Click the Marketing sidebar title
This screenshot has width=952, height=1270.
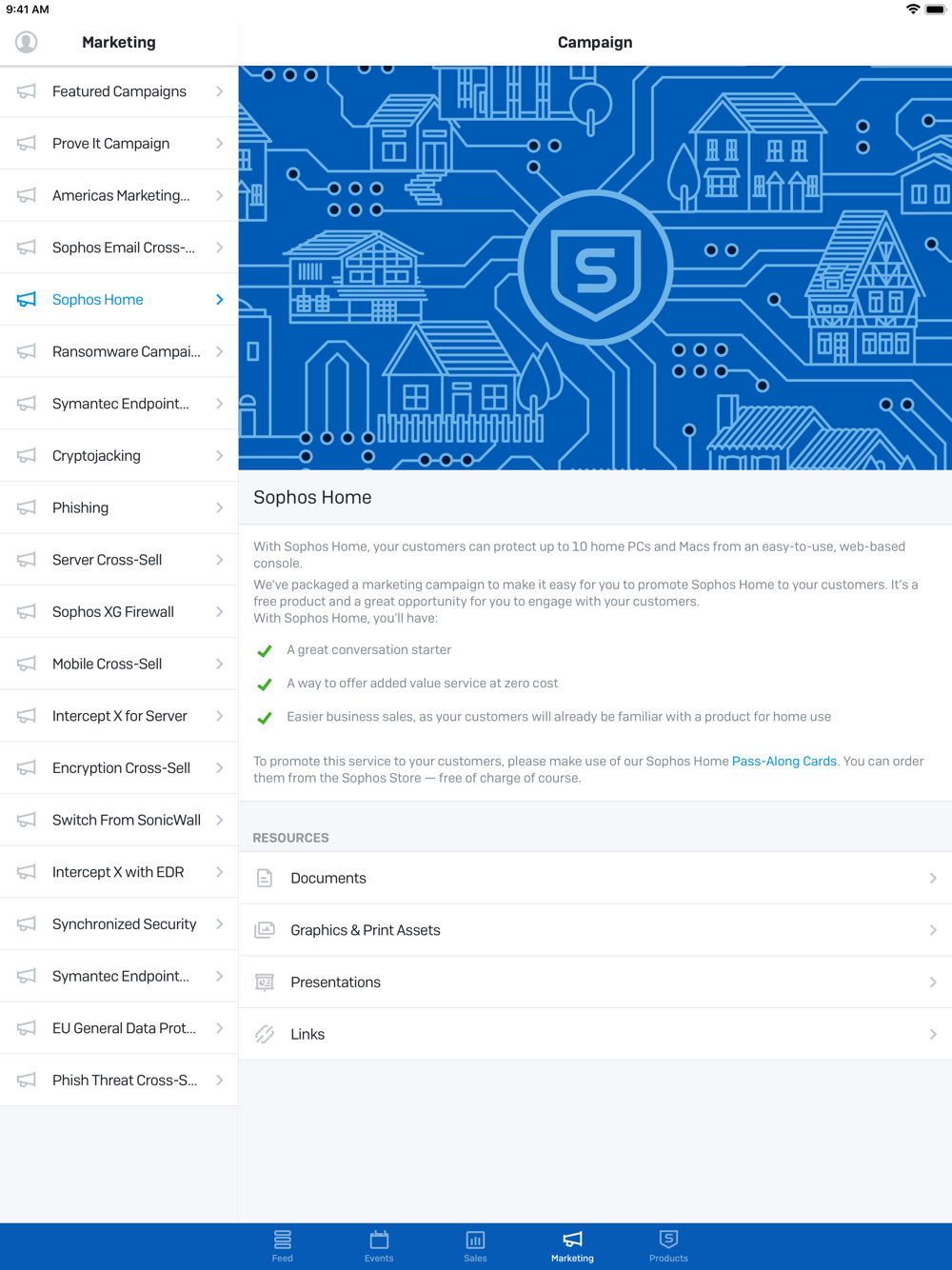[x=119, y=42]
